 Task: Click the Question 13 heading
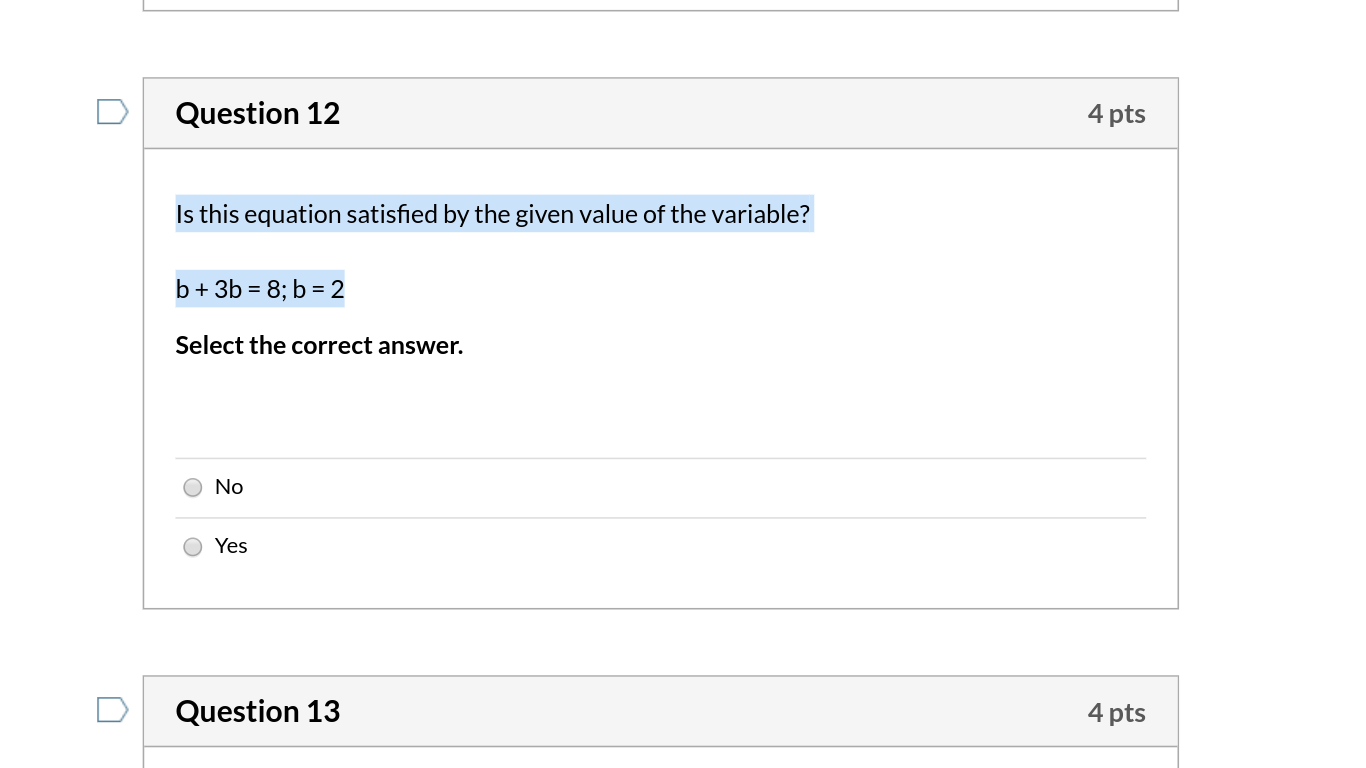(258, 712)
